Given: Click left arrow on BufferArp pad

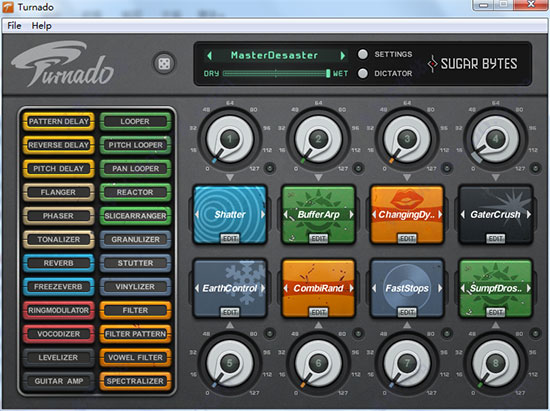Looking at the screenshot, I should pyautogui.click(x=286, y=214).
